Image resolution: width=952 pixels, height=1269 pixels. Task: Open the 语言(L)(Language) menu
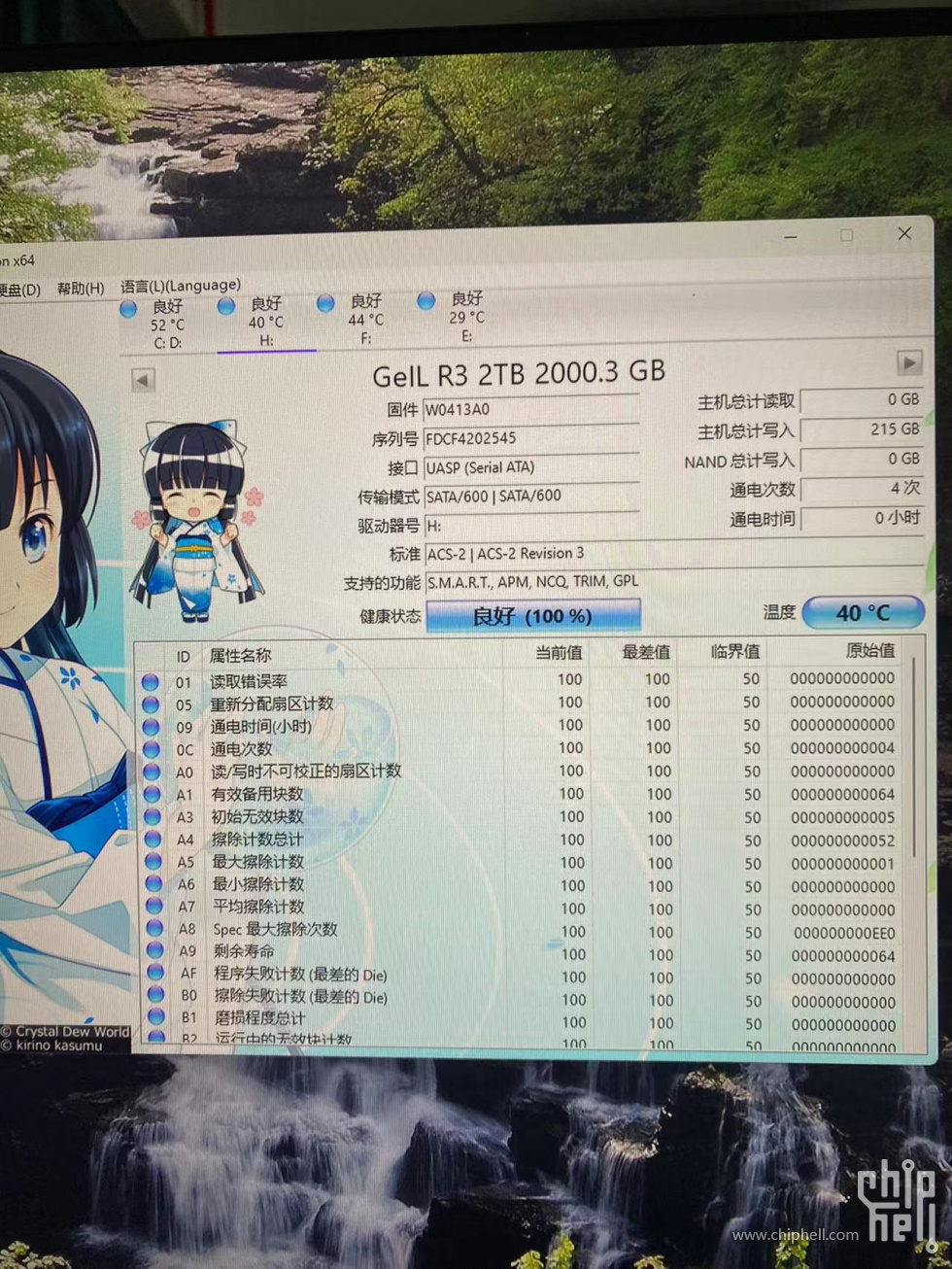(x=181, y=286)
